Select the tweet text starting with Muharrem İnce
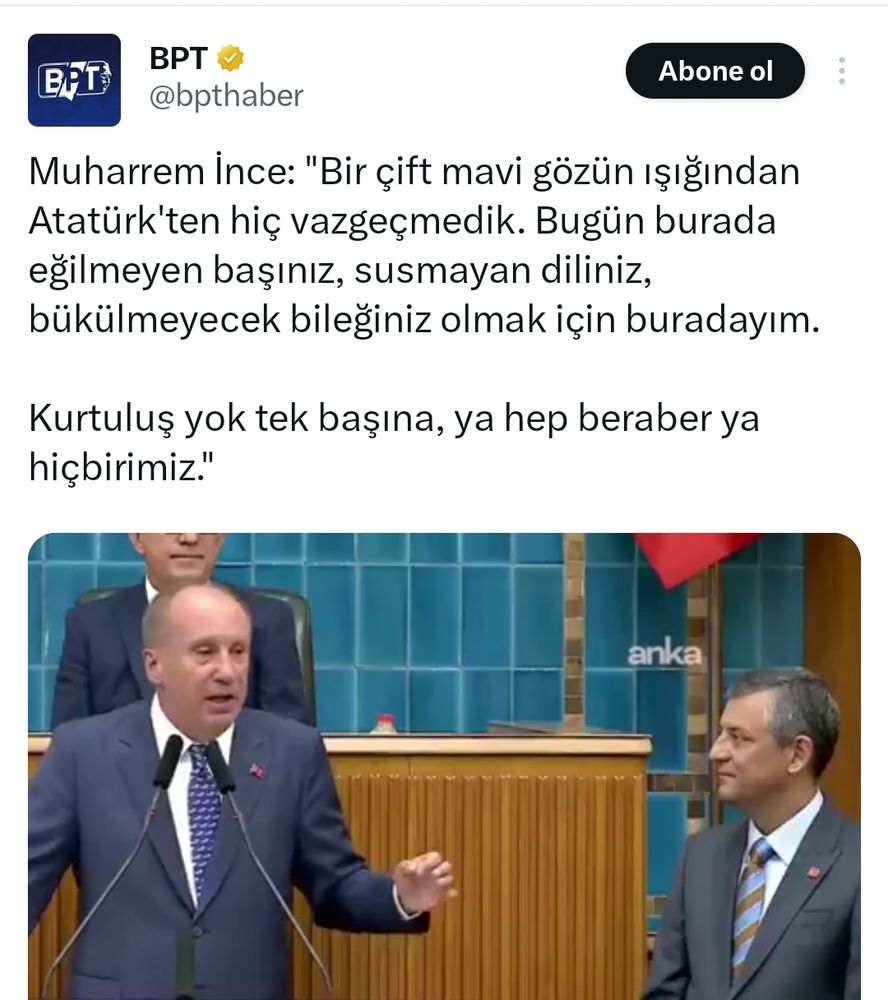The height and width of the screenshot is (1000, 888). coord(424,245)
